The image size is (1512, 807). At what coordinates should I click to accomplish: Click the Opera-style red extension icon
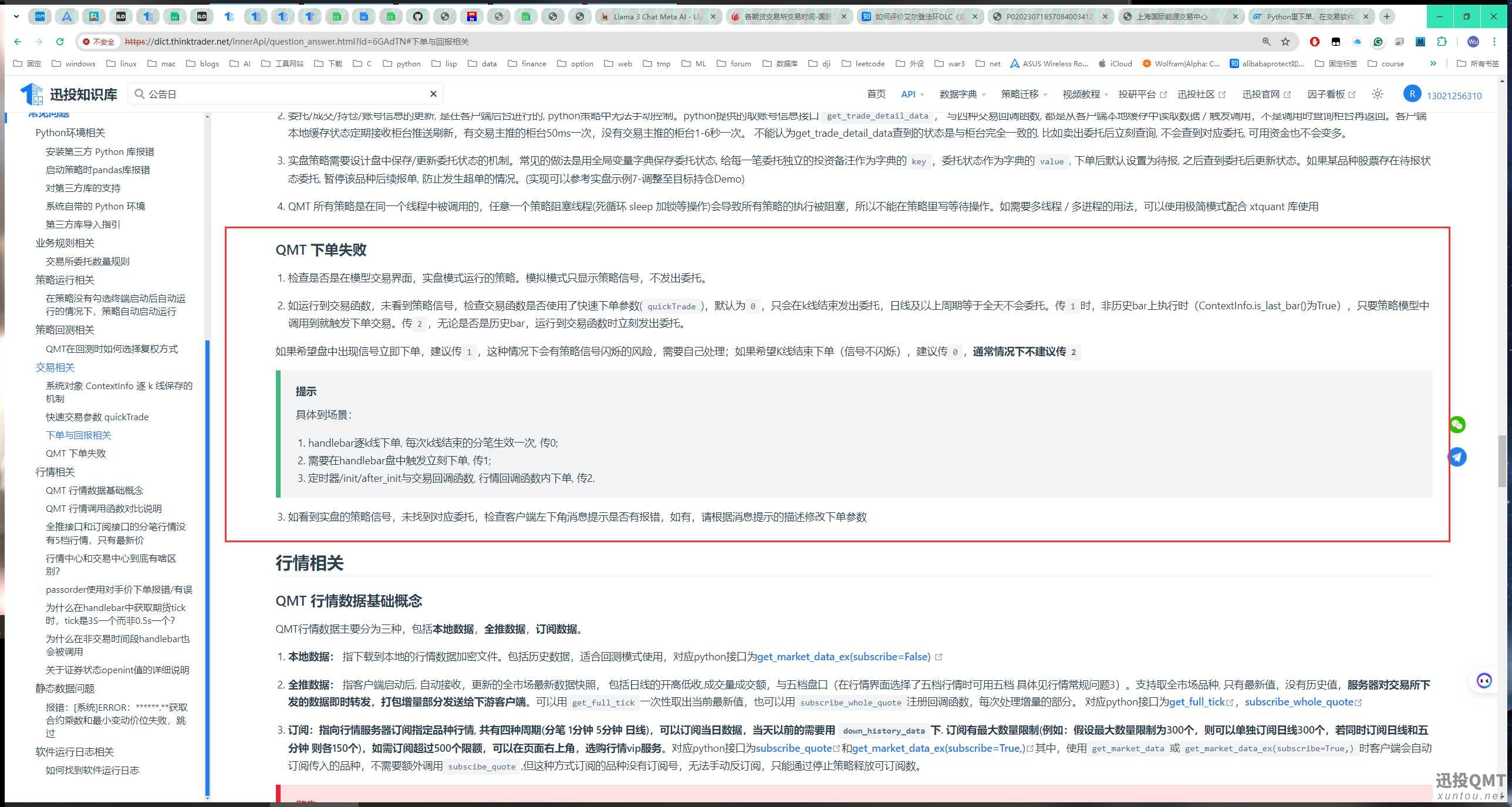[1315, 42]
